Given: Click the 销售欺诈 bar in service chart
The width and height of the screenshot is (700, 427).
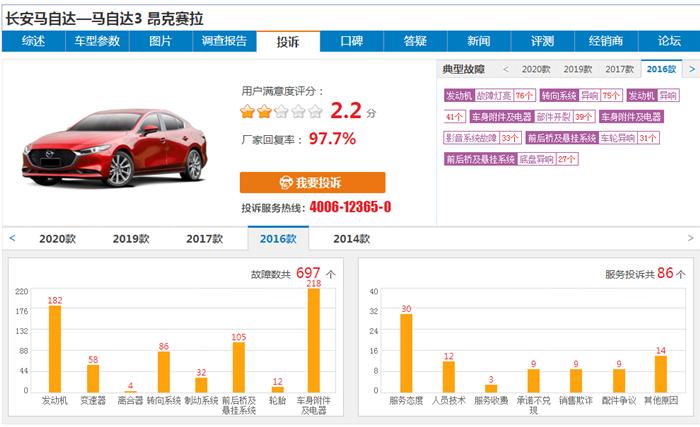Looking at the screenshot, I should tap(576, 381).
